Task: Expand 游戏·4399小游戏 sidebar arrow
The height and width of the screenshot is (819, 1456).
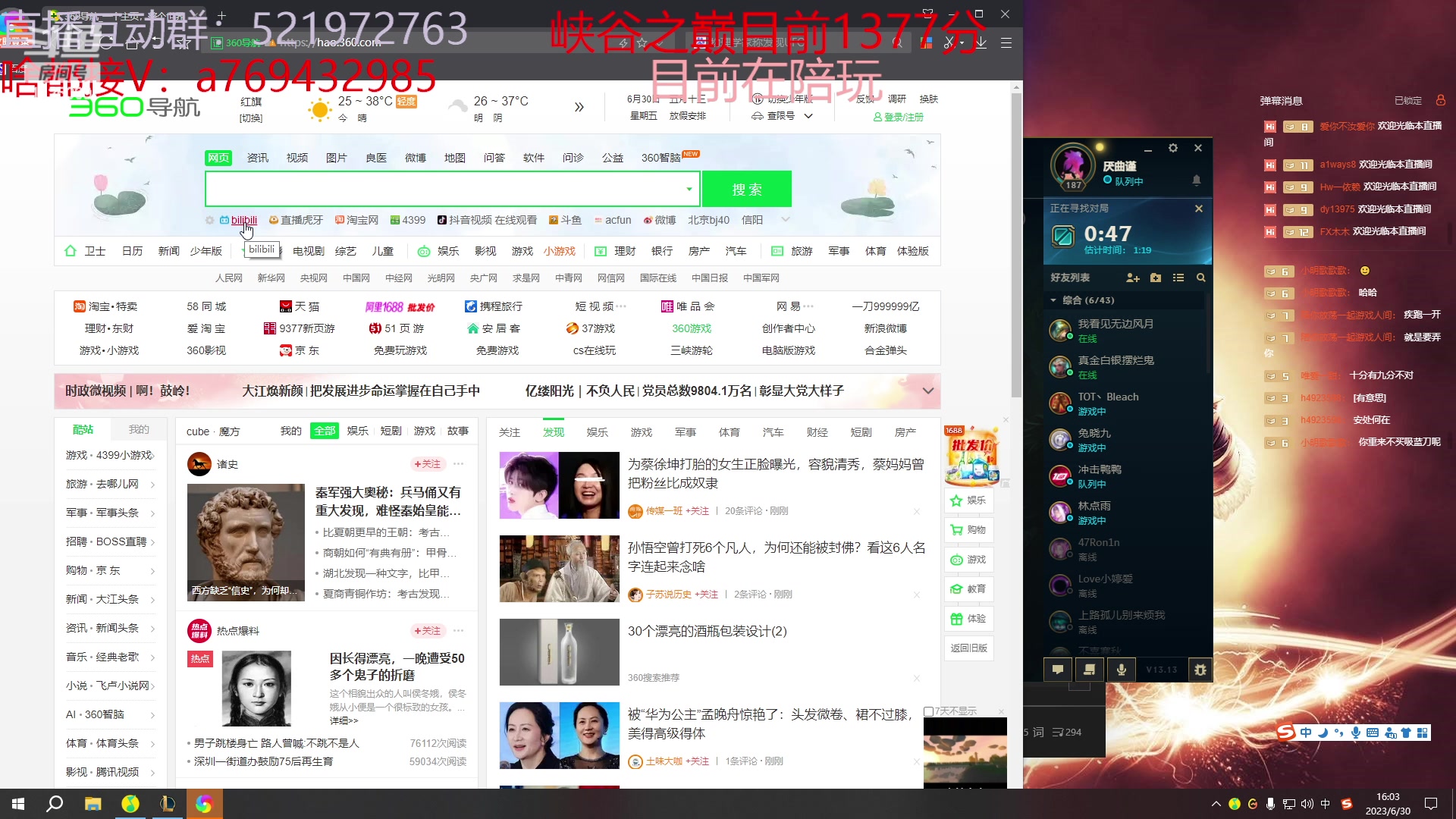Action: pos(152,456)
